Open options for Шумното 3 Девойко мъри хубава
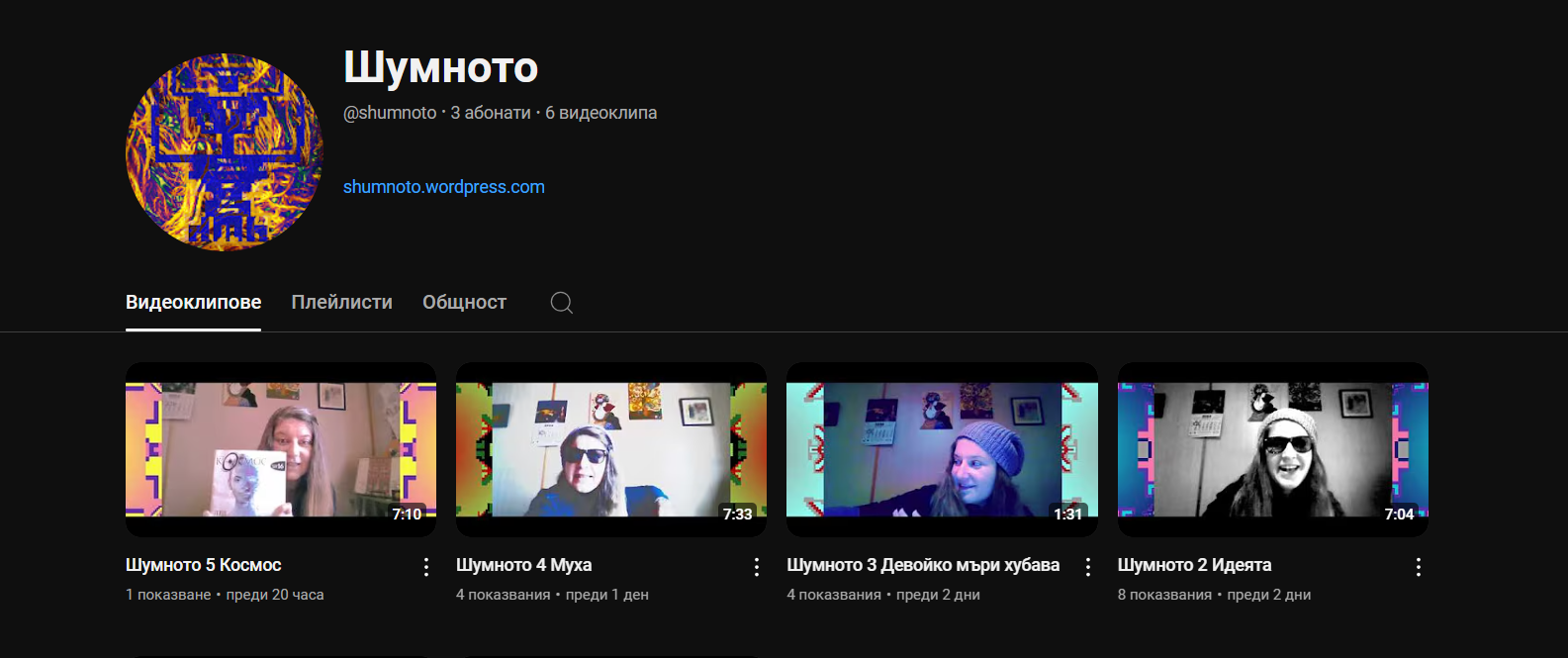 pyautogui.click(x=1088, y=567)
